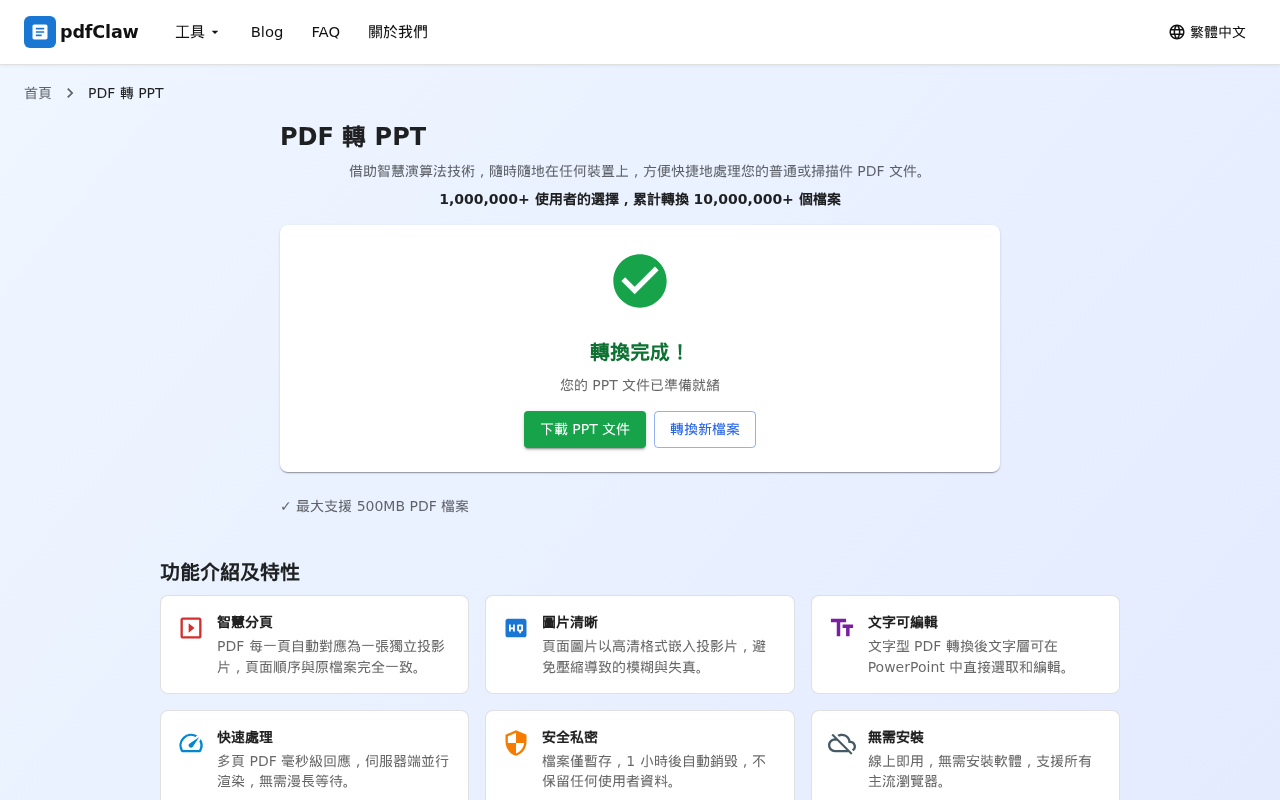Click the breadcrumb chevron separator icon
Viewport: 1280px width, 800px height.
coord(69,92)
